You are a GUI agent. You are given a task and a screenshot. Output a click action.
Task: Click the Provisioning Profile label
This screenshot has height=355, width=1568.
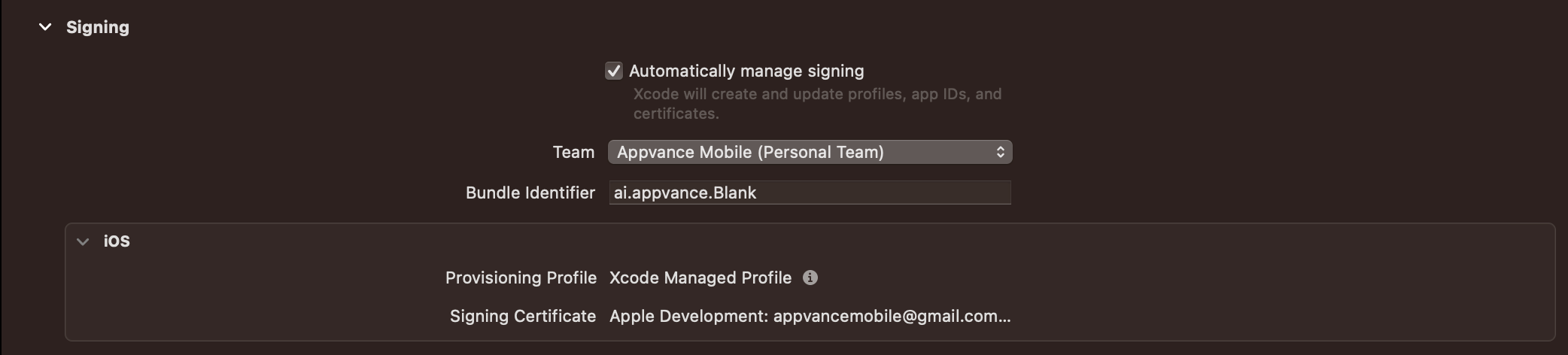click(521, 278)
